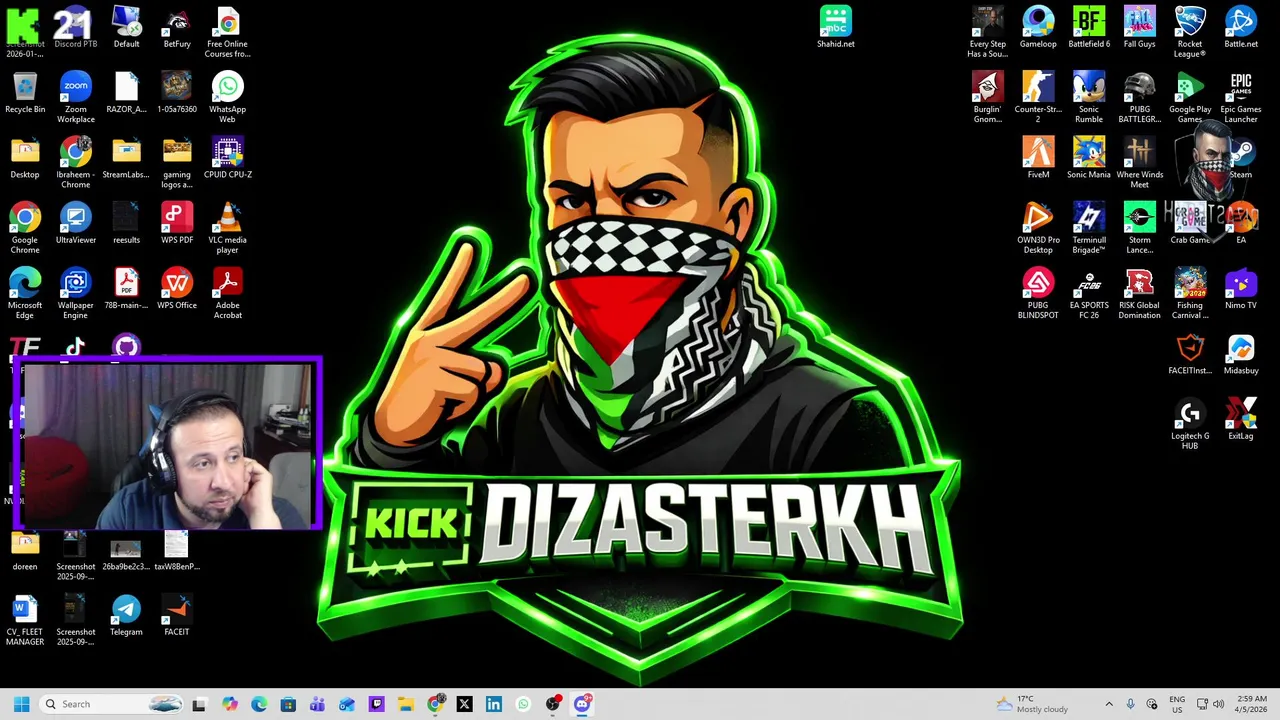Launch Sonic Mania
This screenshot has width=1280, height=720.
[1089, 158]
